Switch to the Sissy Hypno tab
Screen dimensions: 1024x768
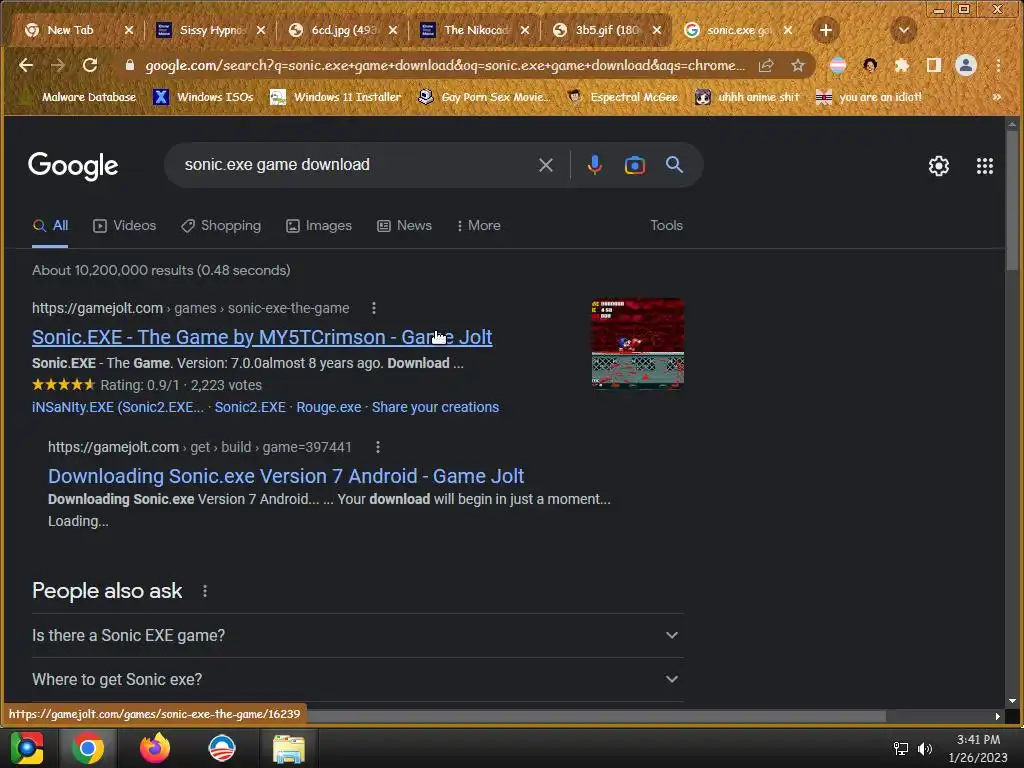[x=212, y=30]
